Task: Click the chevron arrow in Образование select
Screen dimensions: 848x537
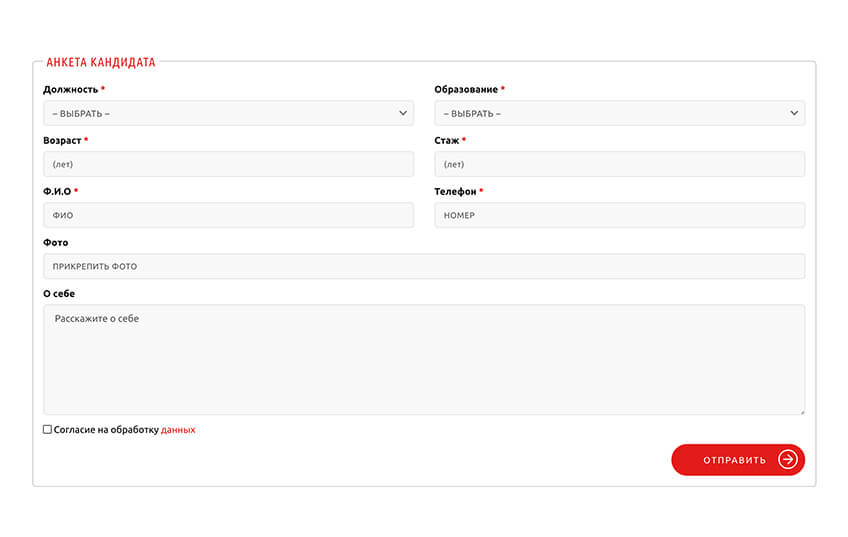Action: tap(794, 113)
